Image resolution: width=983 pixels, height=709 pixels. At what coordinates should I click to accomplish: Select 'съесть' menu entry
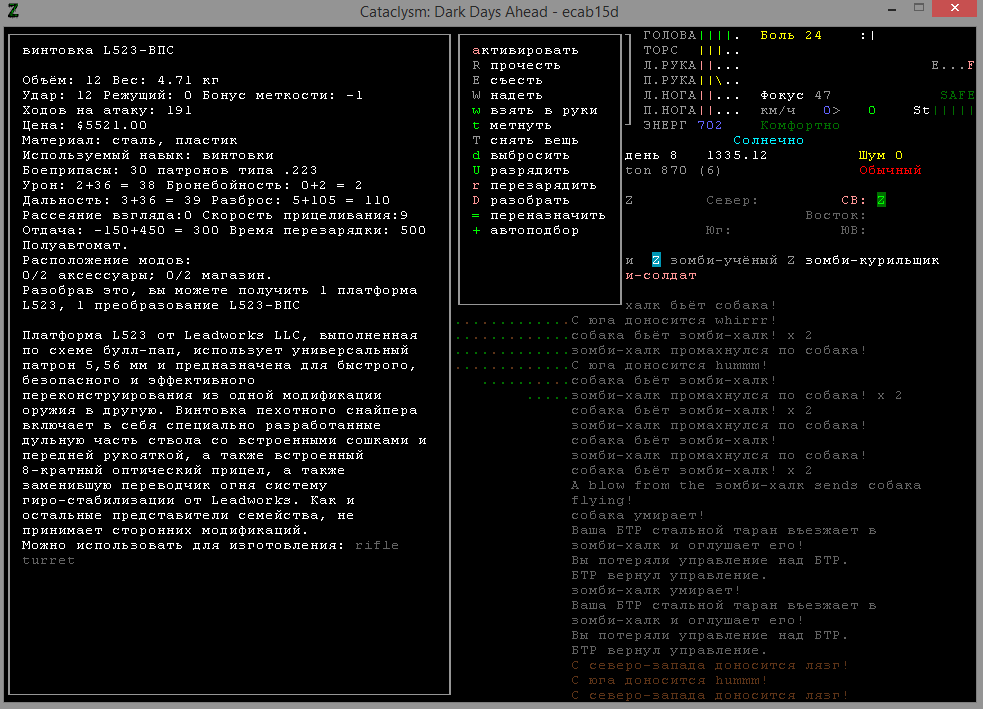507,80
